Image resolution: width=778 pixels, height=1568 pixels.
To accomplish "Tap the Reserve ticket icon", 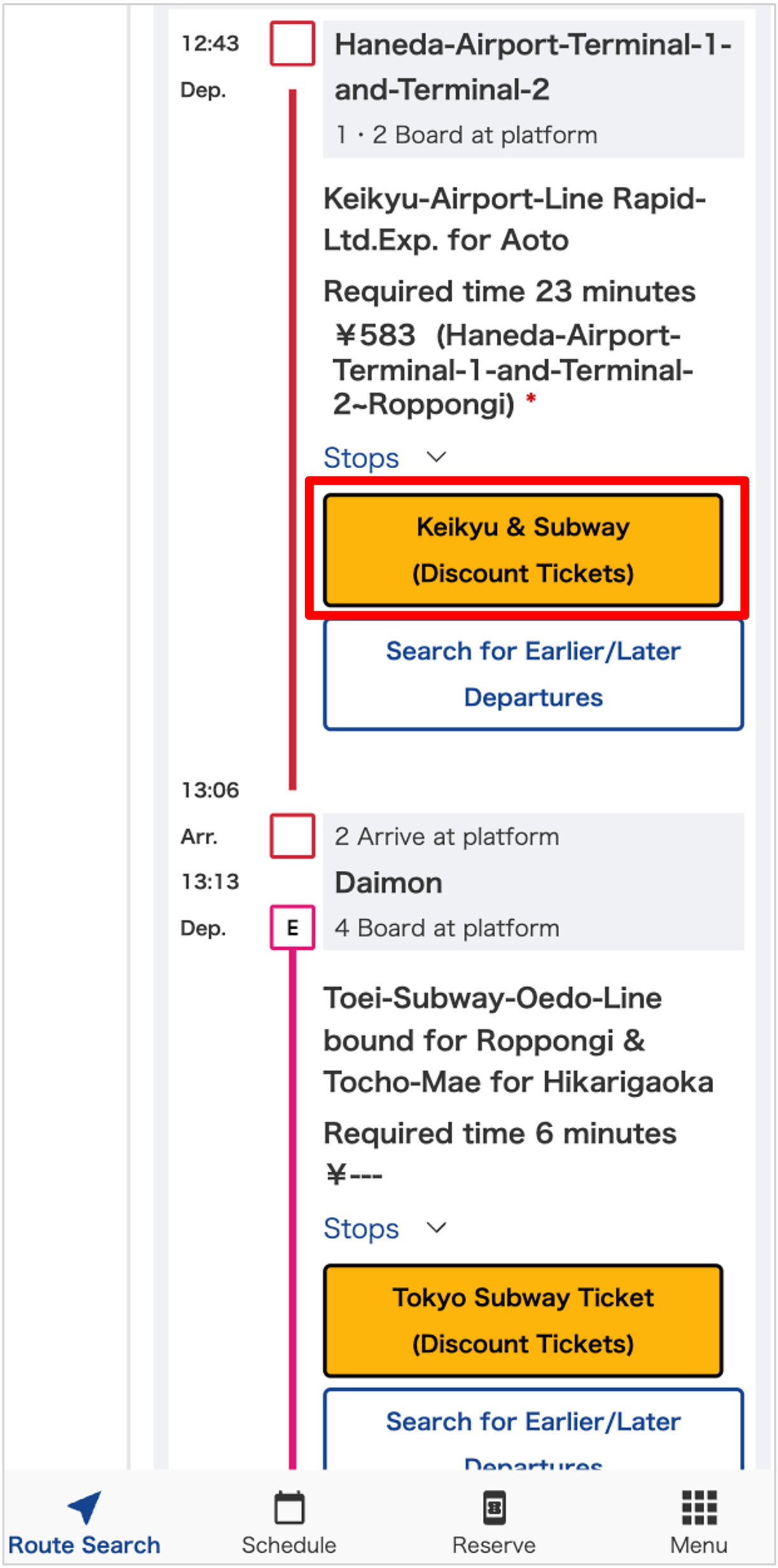I will [x=494, y=1507].
